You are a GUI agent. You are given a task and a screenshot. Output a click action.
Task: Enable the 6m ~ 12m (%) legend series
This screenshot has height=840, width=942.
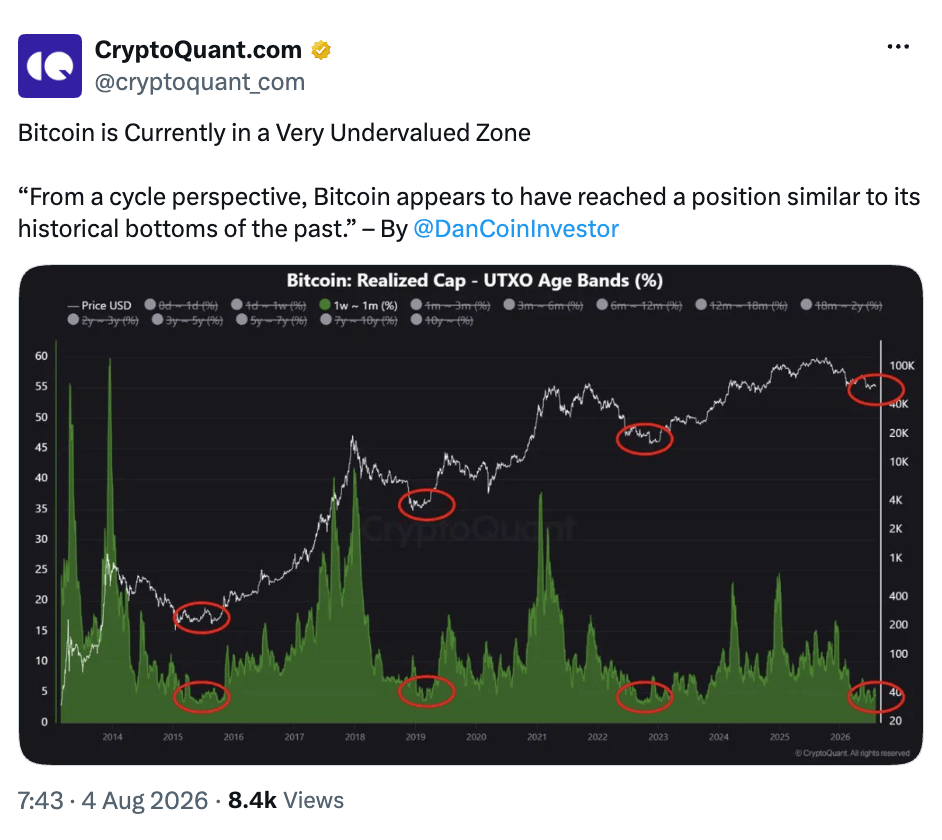[x=639, y=305]
